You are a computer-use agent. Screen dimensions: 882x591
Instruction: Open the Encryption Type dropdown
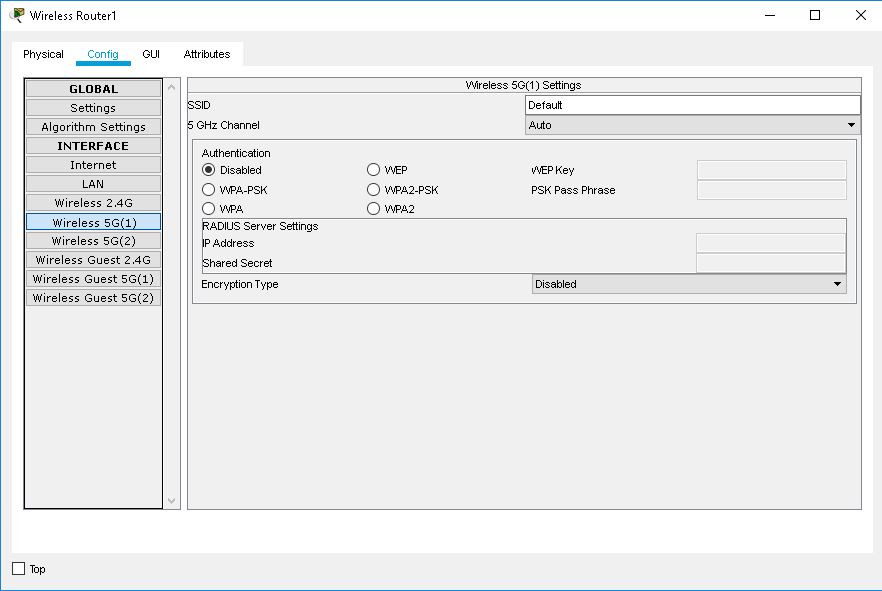click(x=689, y=285)
